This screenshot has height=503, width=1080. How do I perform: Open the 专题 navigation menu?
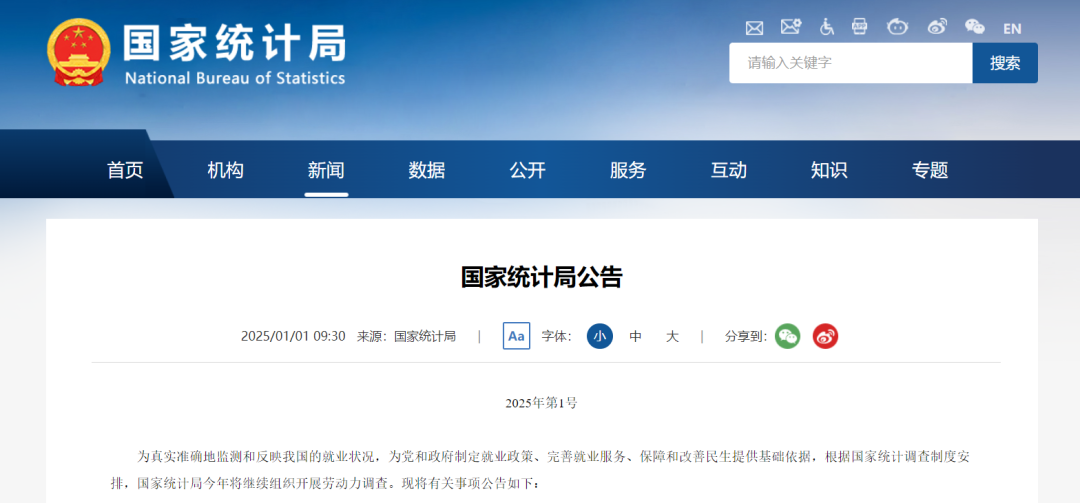930,170
